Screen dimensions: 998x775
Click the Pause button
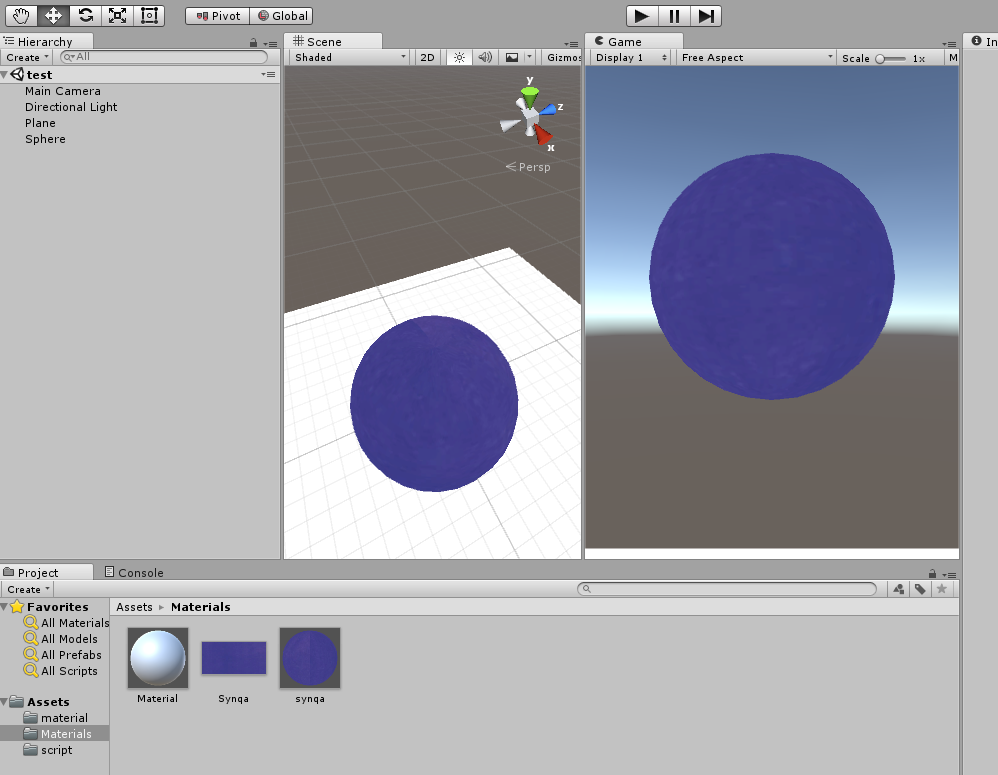(673, 16)
